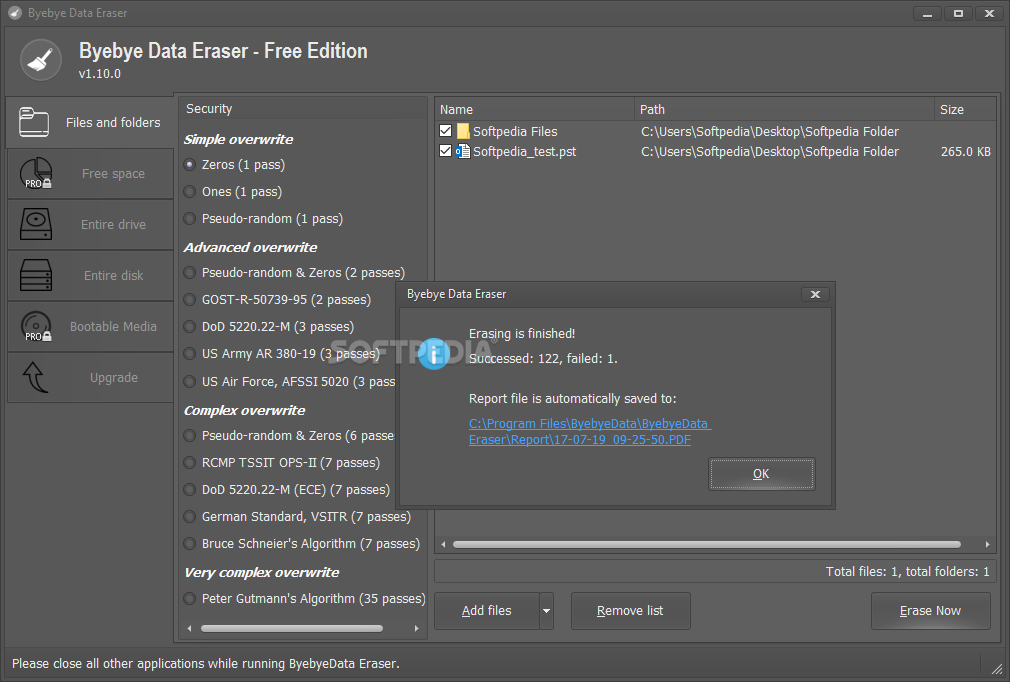Image resolution: width=1010 pixels, height=682 pixels.
Task: Maximize the Byebye Data Eraser window
Action: click(958, 14)
